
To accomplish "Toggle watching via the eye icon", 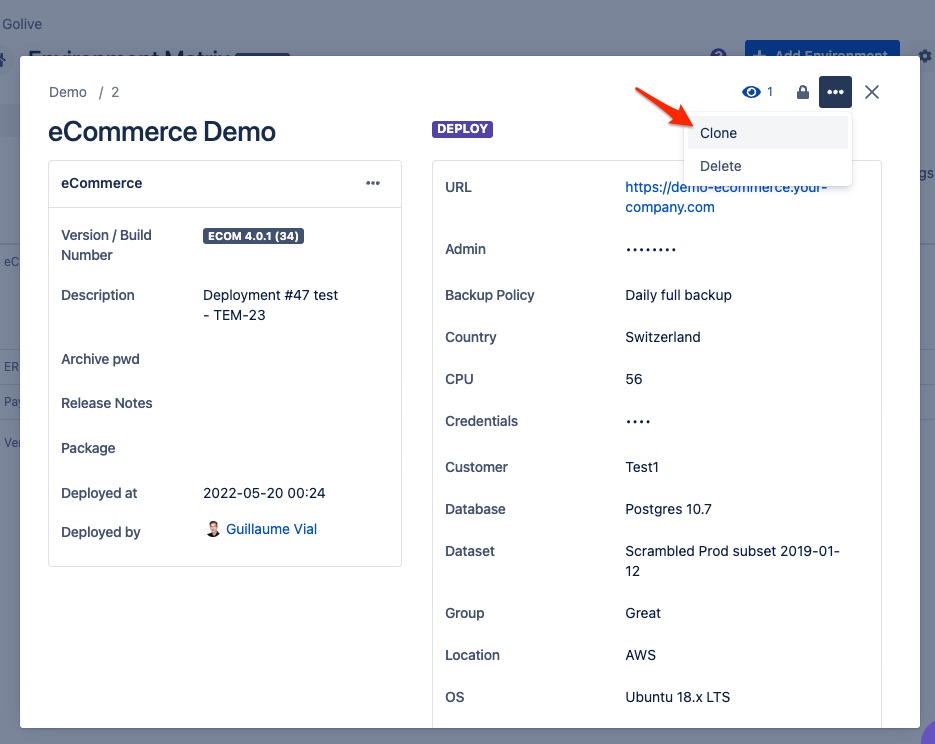I will [752, 92].
